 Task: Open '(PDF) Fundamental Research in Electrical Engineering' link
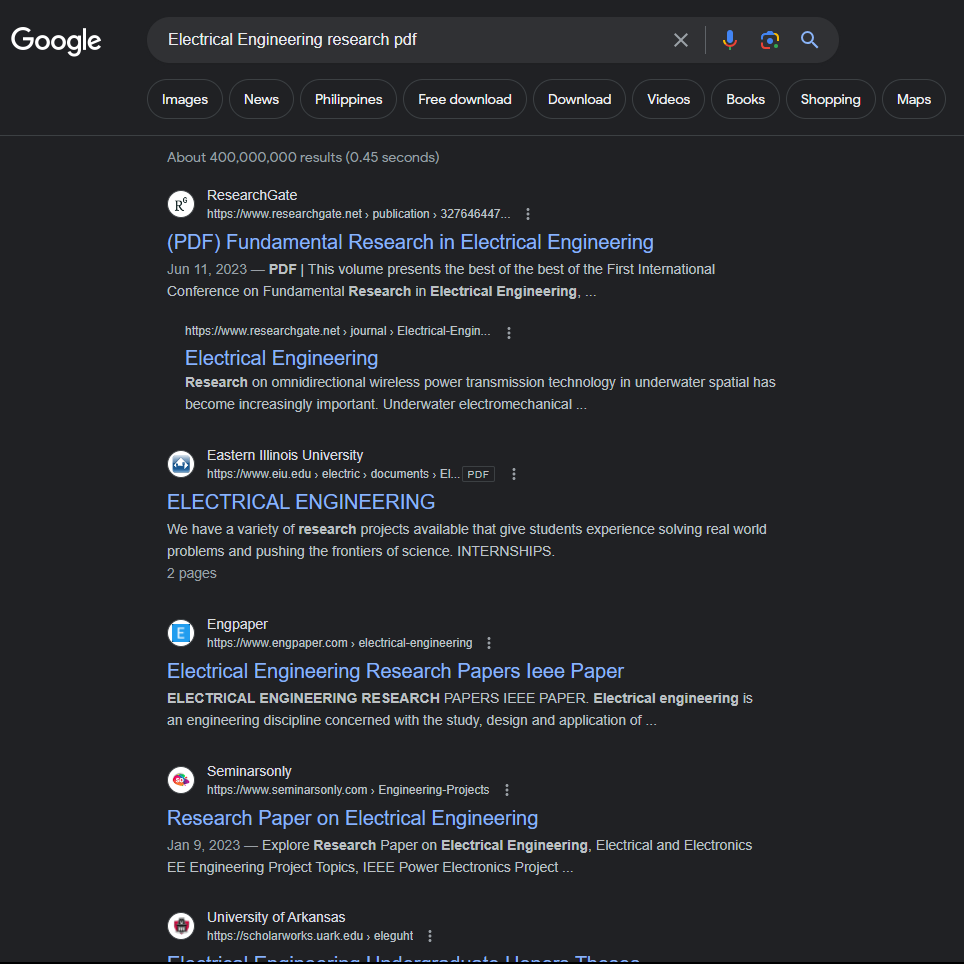410,242
